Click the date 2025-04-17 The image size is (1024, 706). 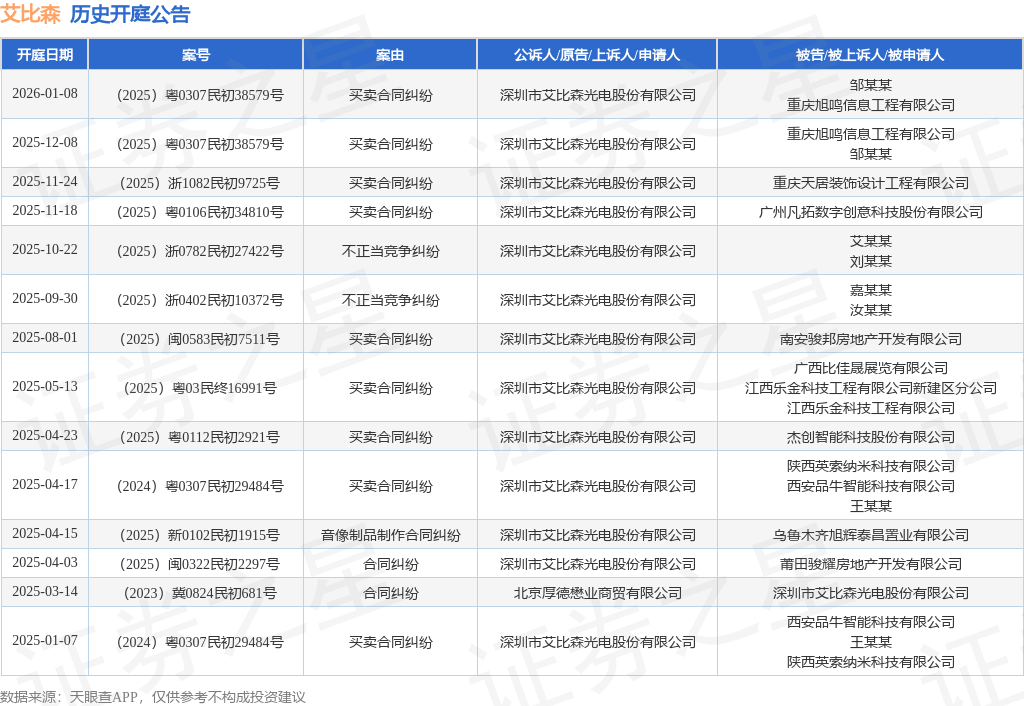44,485
